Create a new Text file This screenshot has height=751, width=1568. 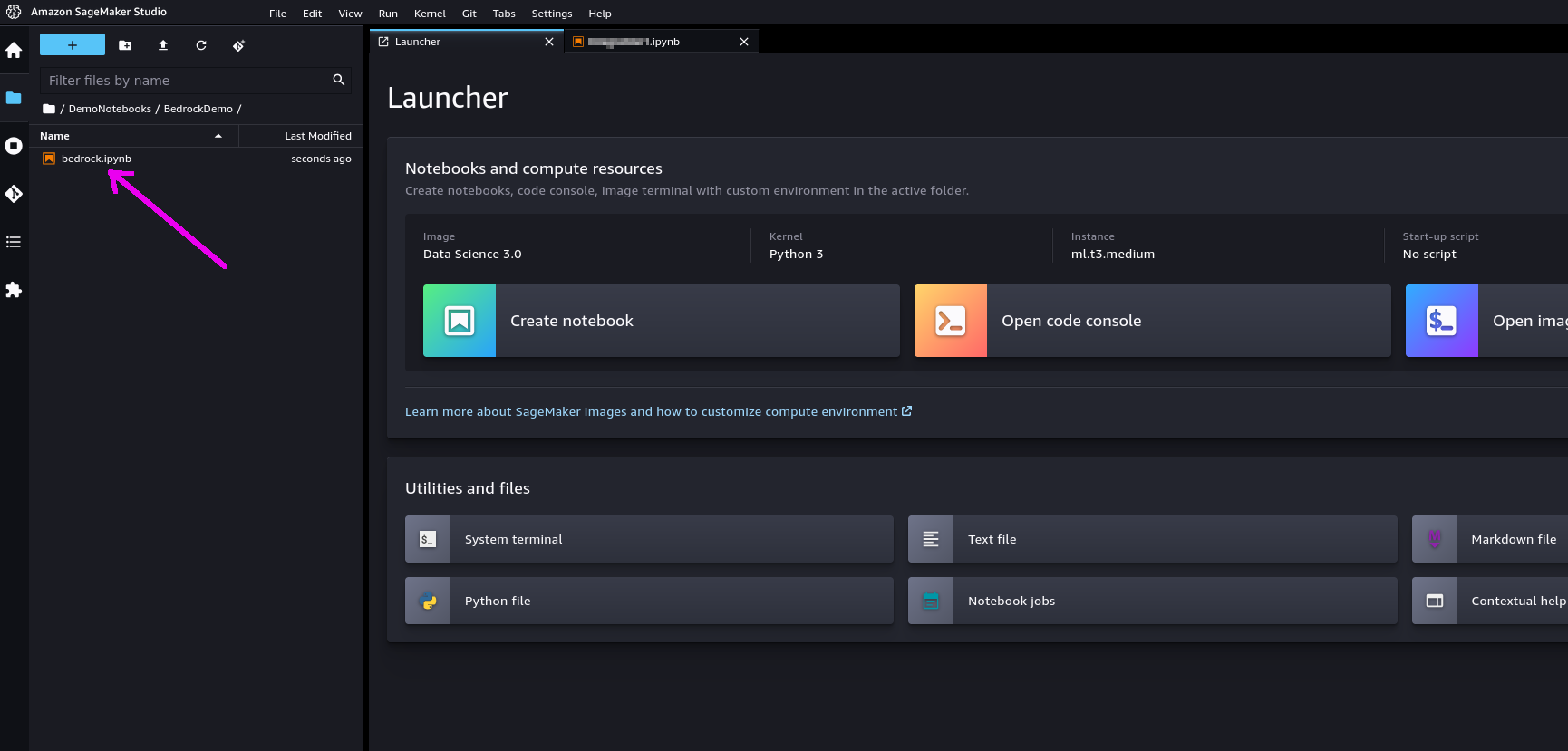1153,539
